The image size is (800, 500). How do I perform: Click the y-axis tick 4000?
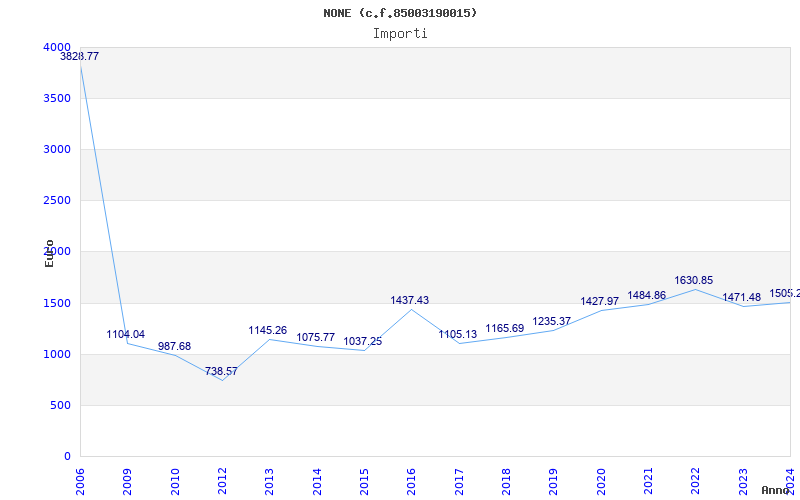(x=57, y=47)
